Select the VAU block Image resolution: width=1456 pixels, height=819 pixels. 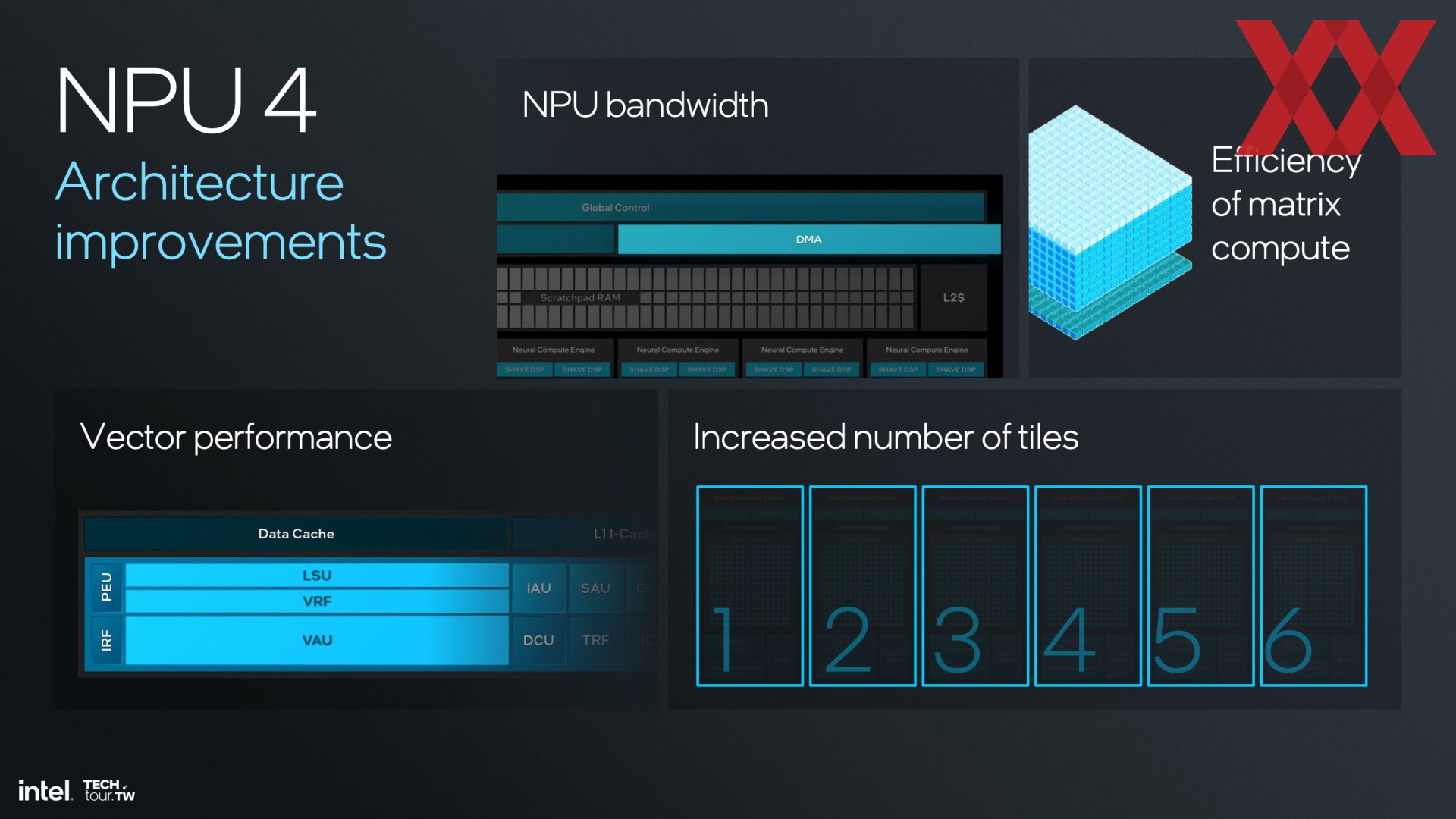pos(317,641)
